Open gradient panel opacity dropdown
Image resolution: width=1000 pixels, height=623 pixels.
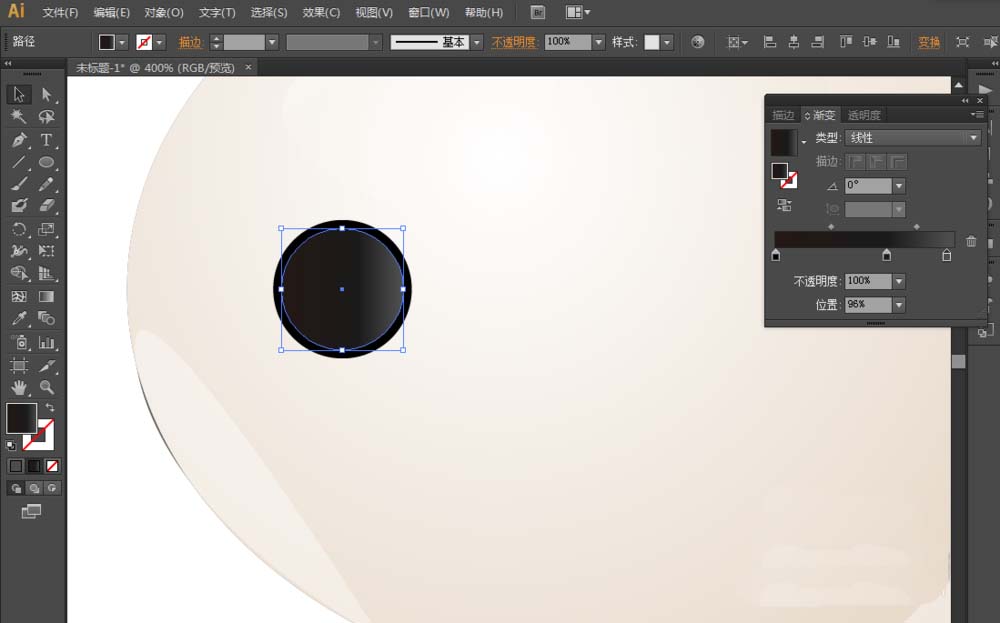point(899,281)
